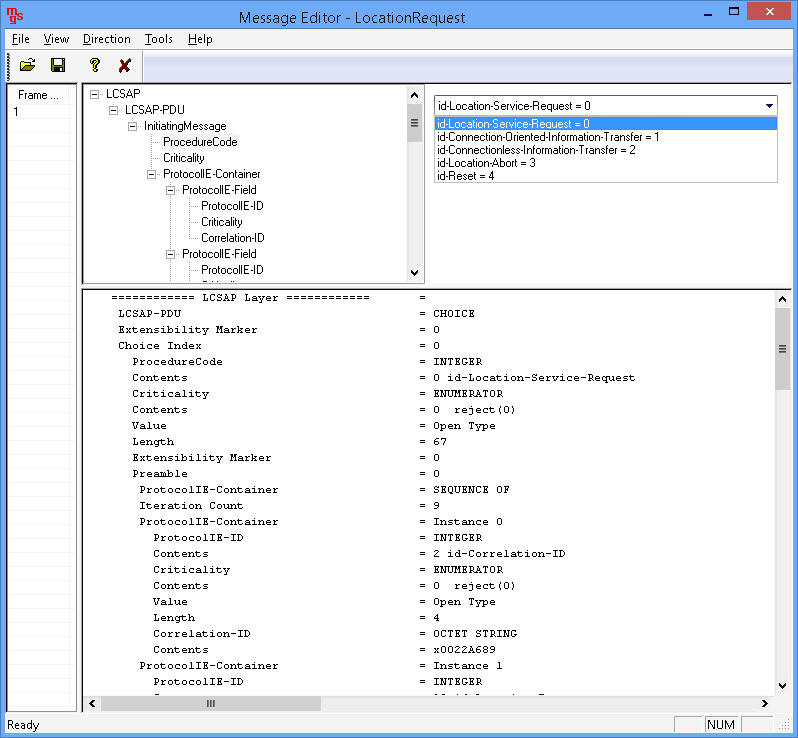Click the value x0022A689 in decode
Viewport: 798px width, 738px height.
click(464, 650)
